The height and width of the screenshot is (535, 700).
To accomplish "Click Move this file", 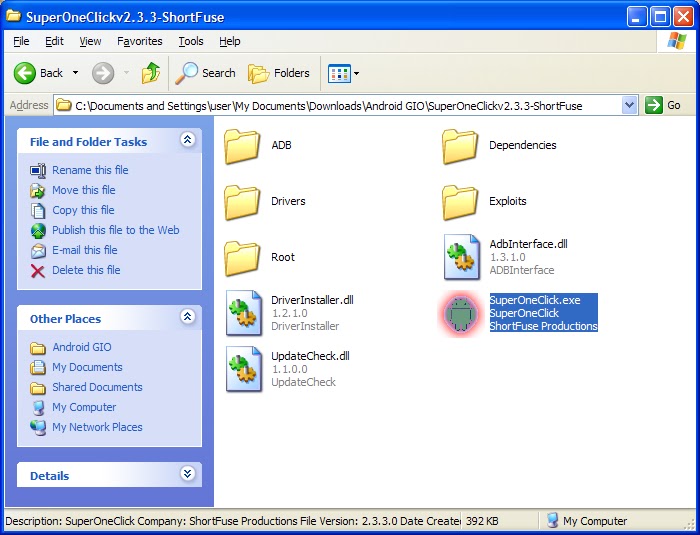I will tap(84, 190).
